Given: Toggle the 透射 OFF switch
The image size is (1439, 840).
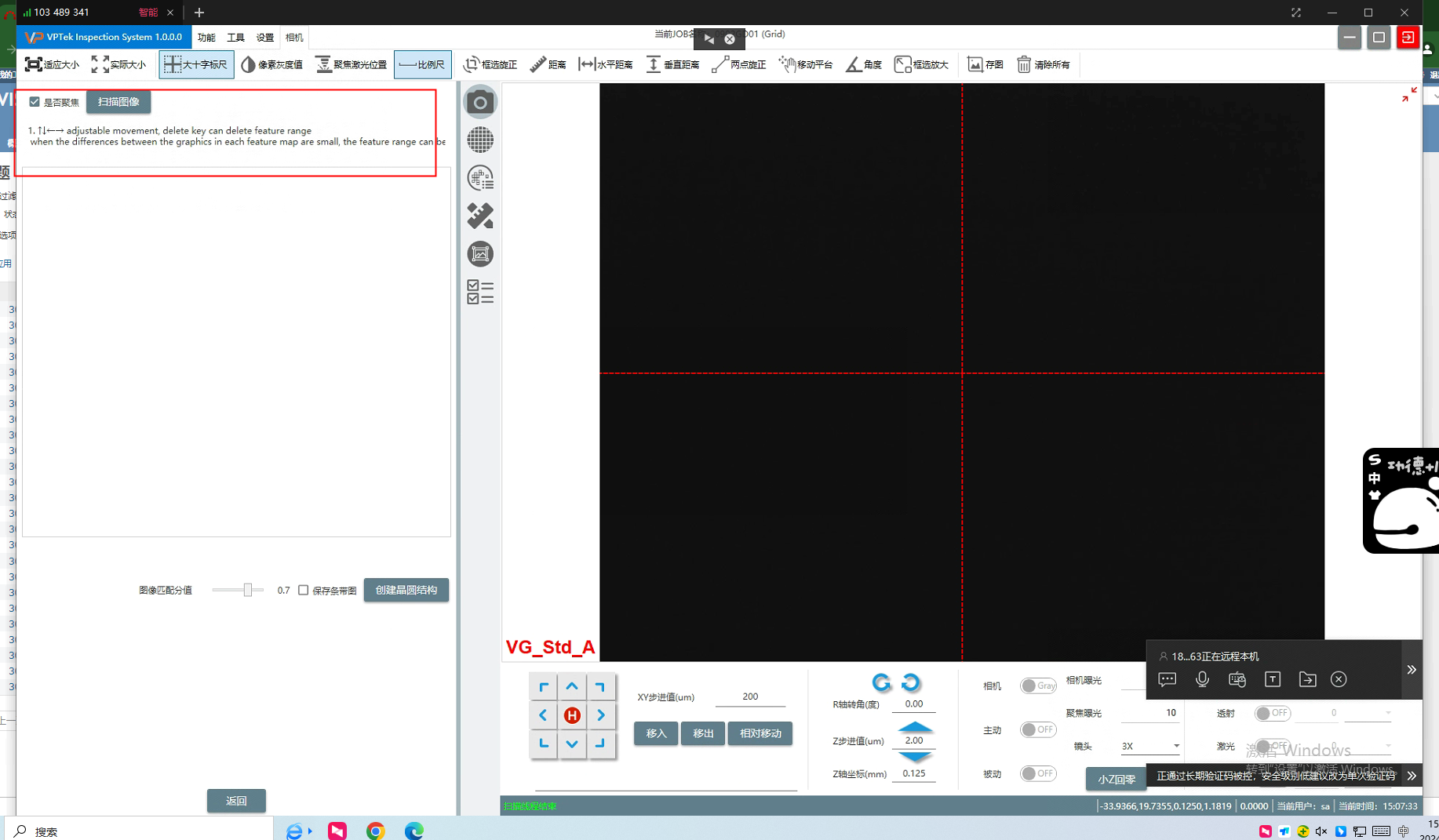Looking at the screenshot, I should (x=1272, y=713).
